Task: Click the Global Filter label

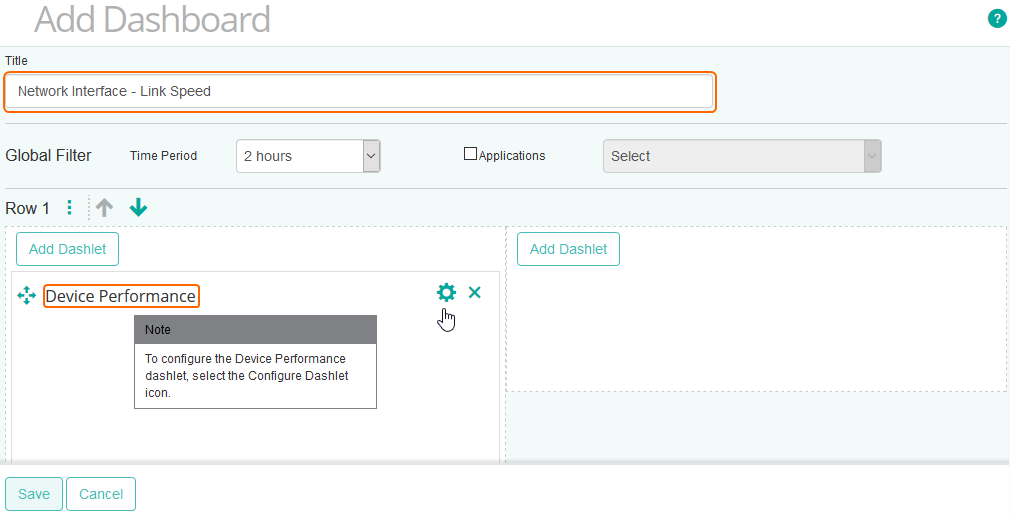Action: pos(48,156)
